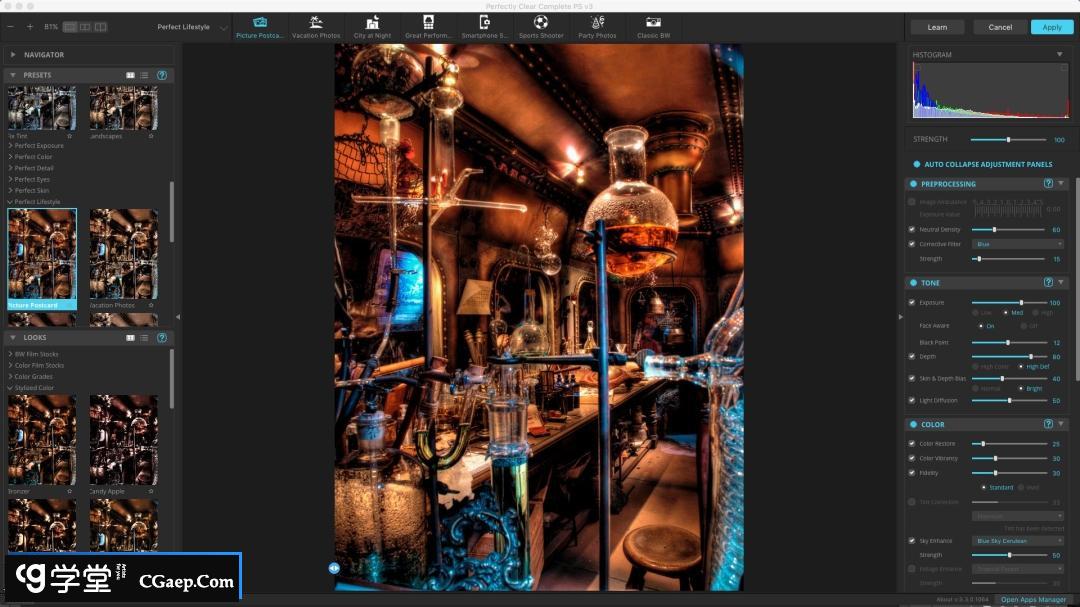Click the zoom in plus icon
This screenshot has height=607, width=1080.
point(30,27)
